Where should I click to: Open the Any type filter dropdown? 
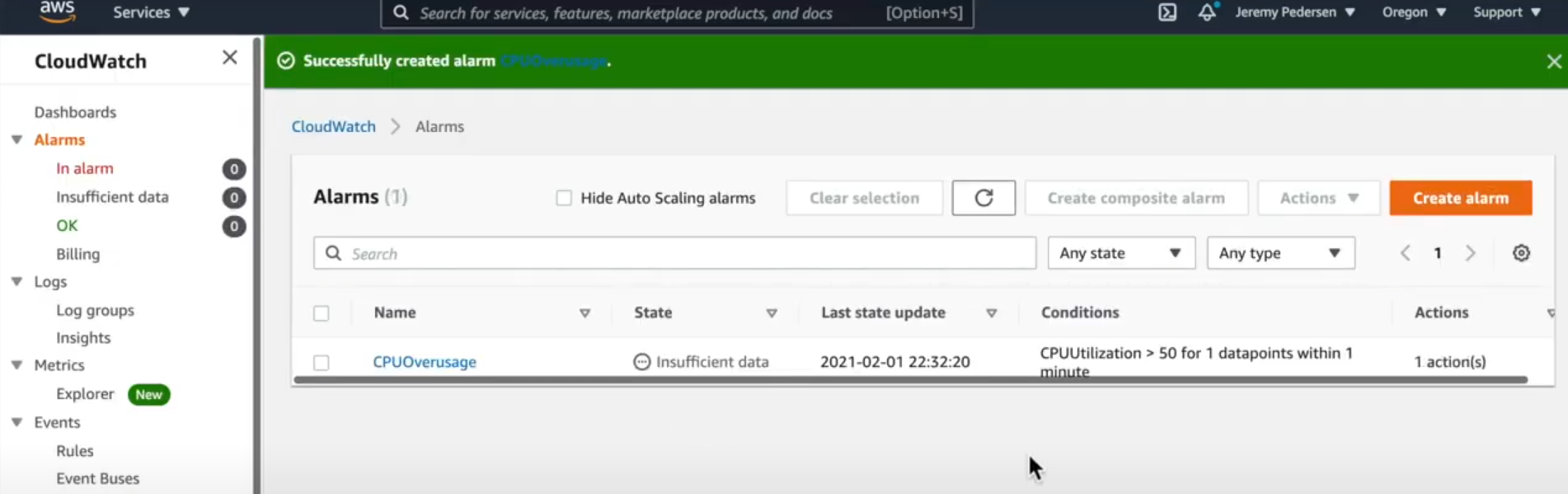point(1280,253)
